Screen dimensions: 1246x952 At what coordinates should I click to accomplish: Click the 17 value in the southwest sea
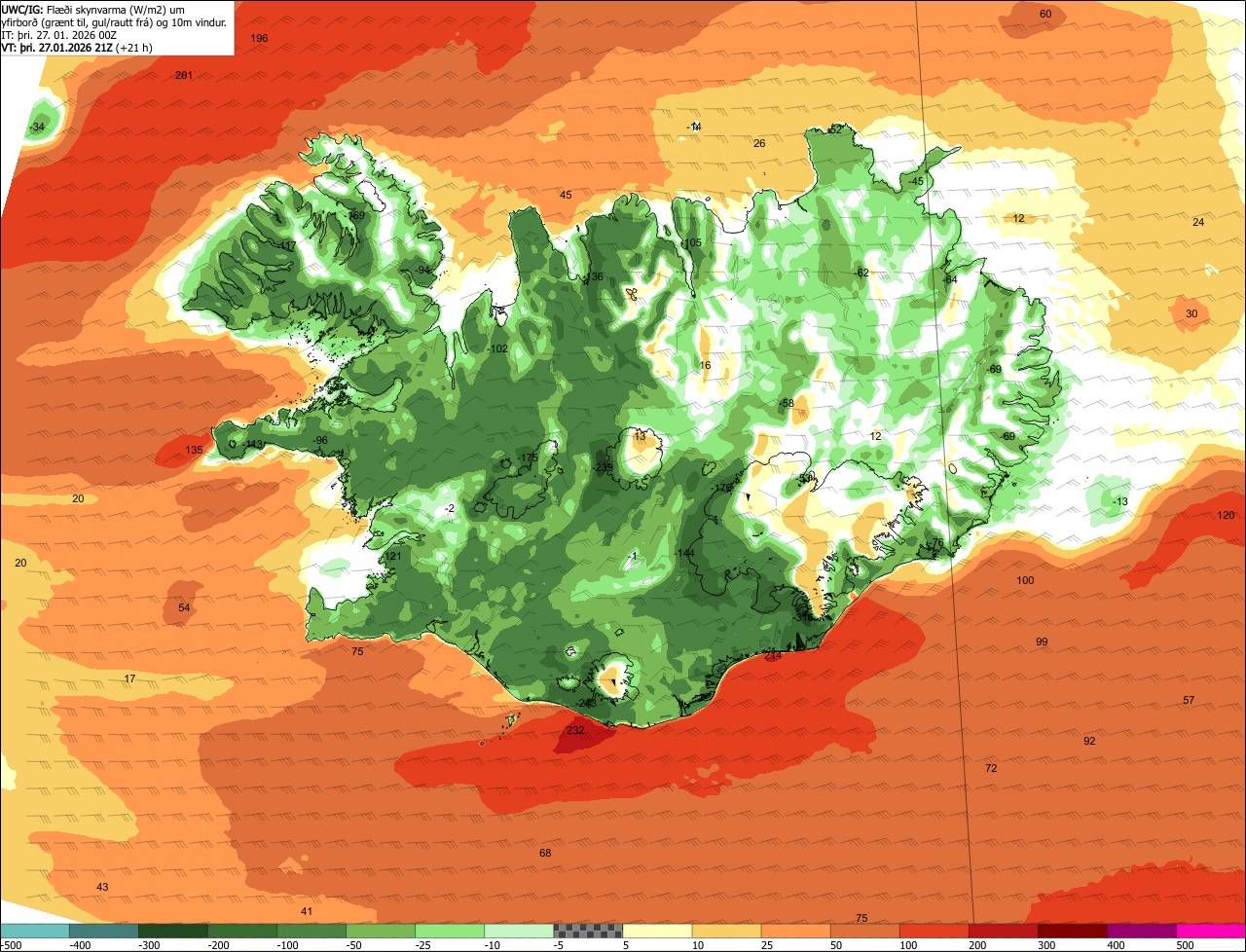pyautogui.click(x=130, y=678)
